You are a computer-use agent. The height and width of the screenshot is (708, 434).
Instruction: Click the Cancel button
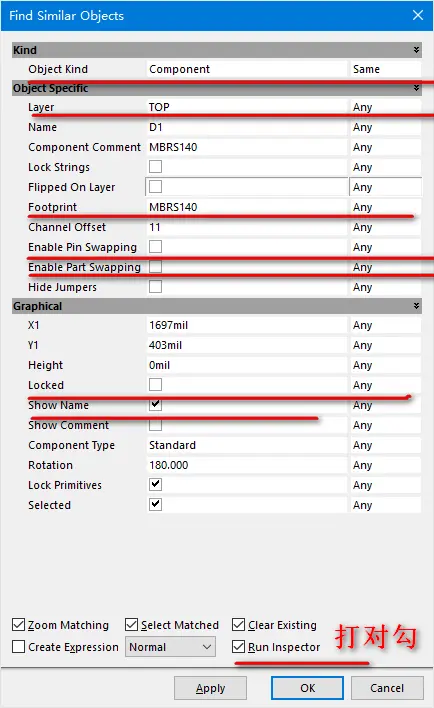387,688
